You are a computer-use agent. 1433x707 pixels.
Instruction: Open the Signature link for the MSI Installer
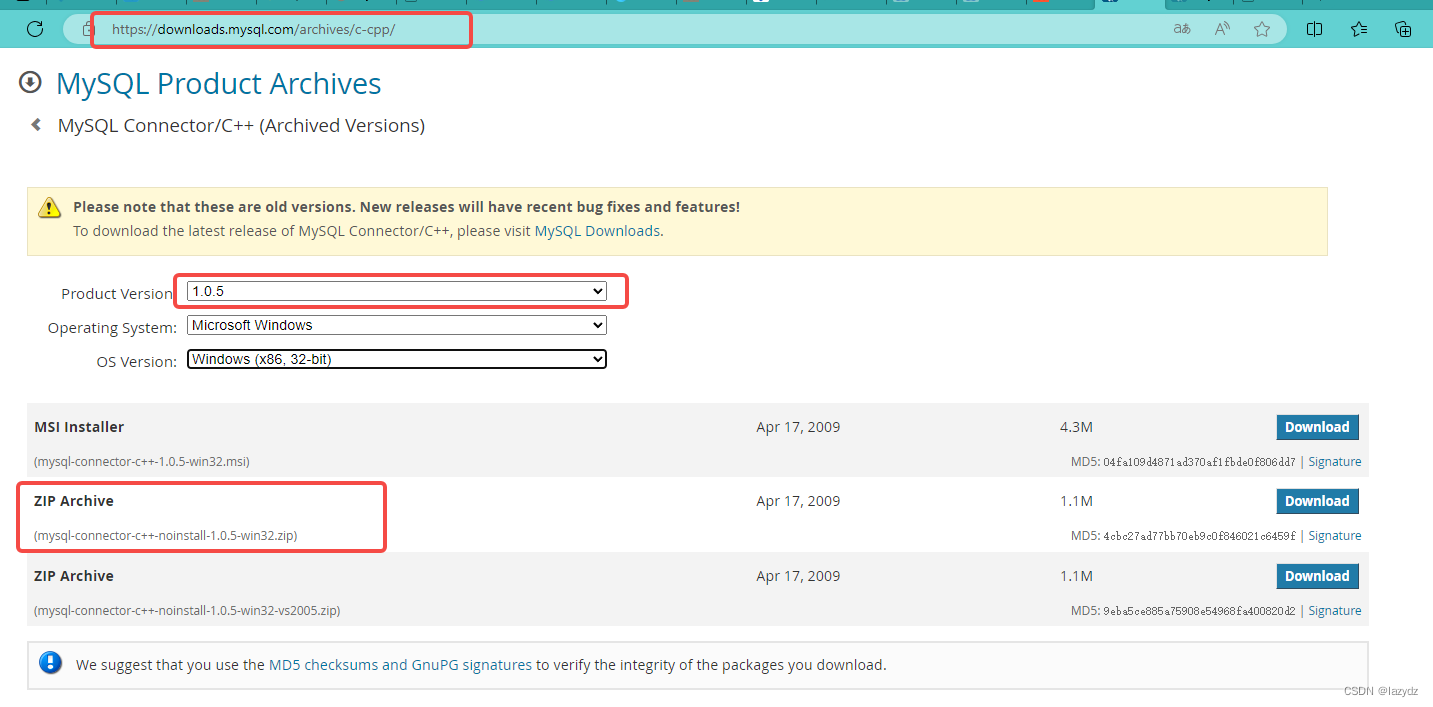point(1334,461)
